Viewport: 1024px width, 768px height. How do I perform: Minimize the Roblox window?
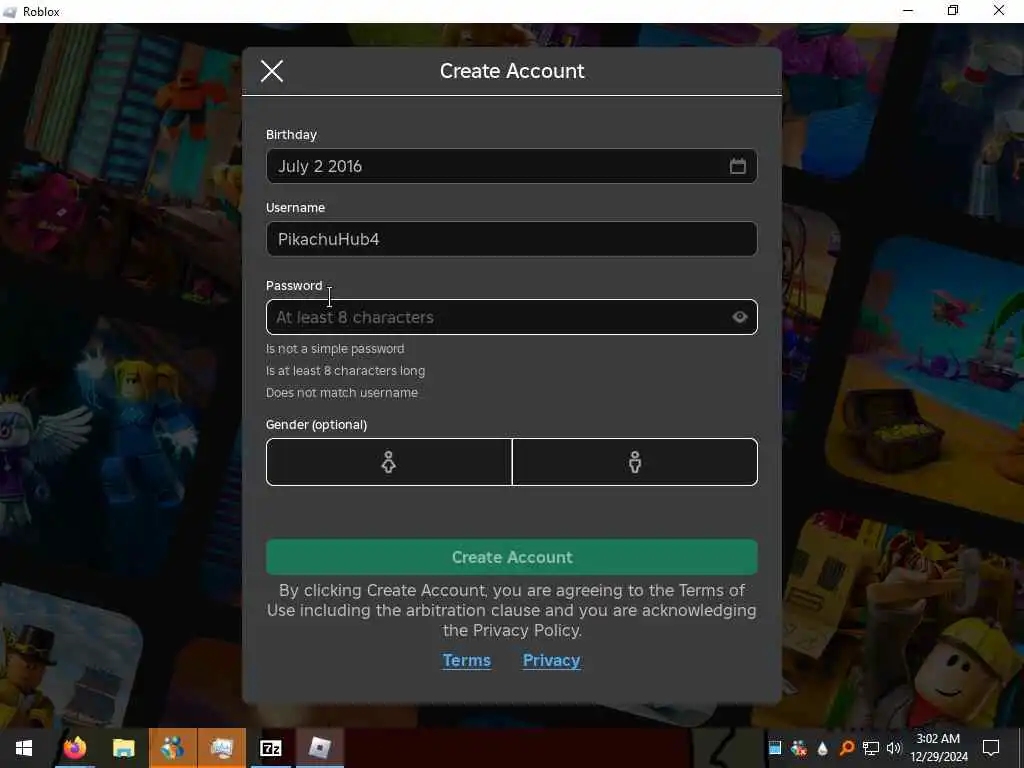pos(908,10)
